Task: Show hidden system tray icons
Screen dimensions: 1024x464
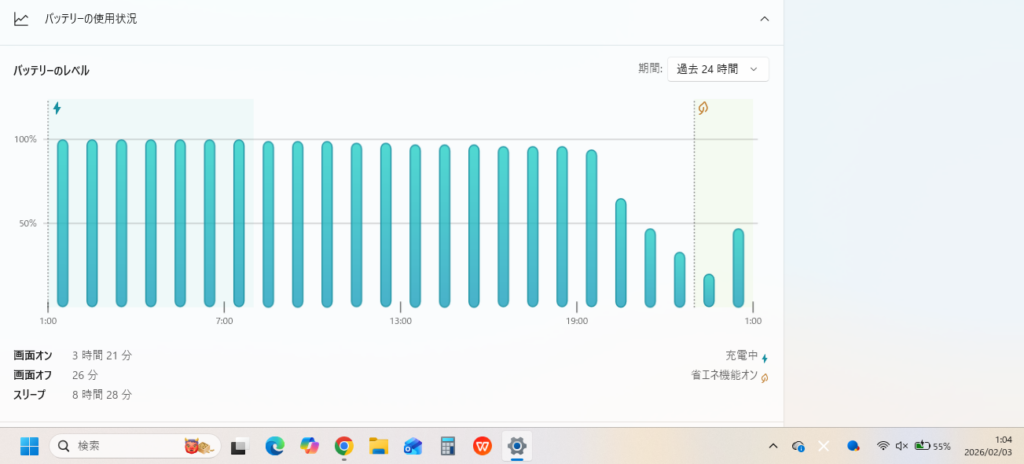Action: 772,446
